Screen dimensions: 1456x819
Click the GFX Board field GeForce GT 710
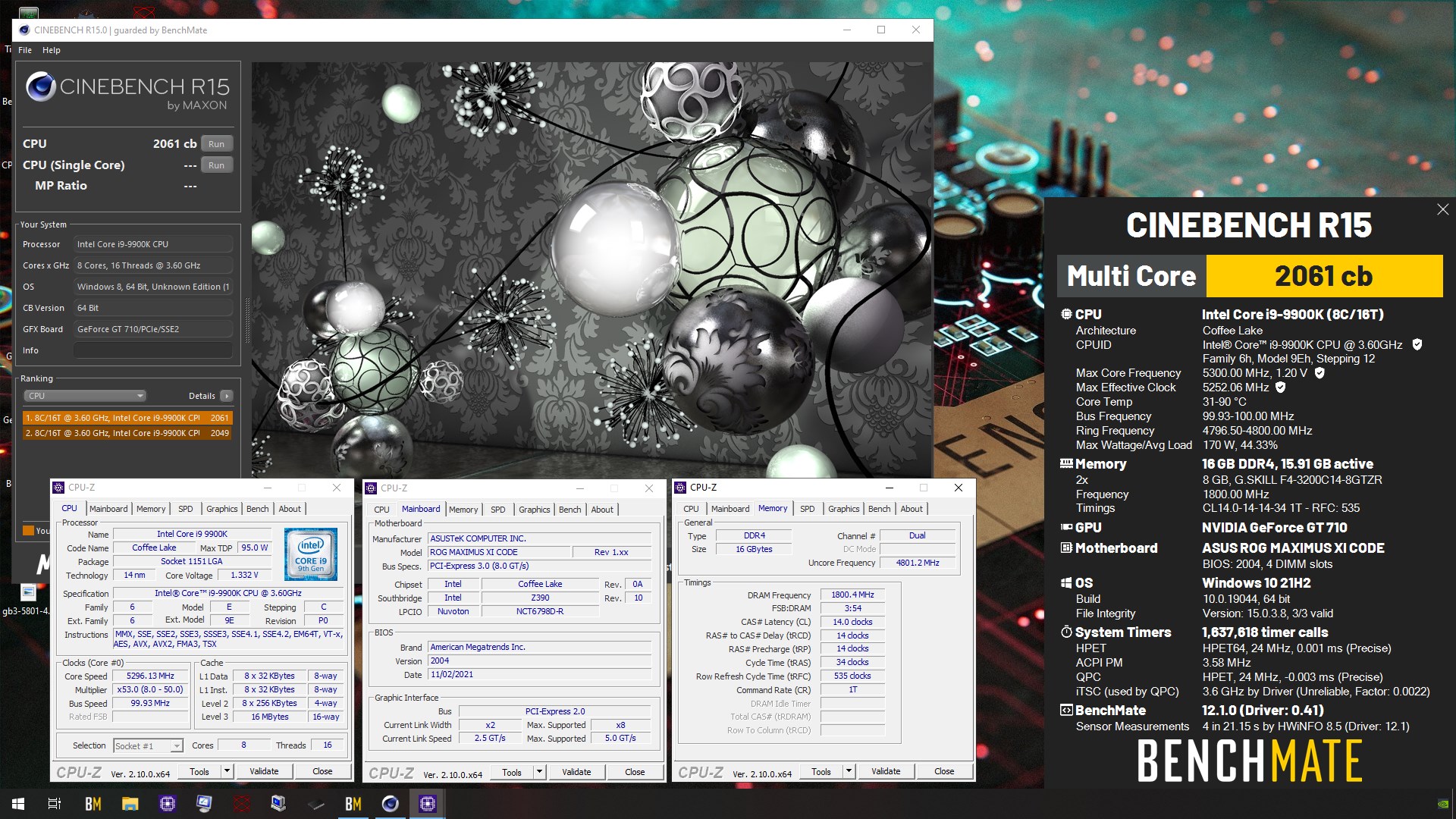pyautogui.click(x=152, y=329)
